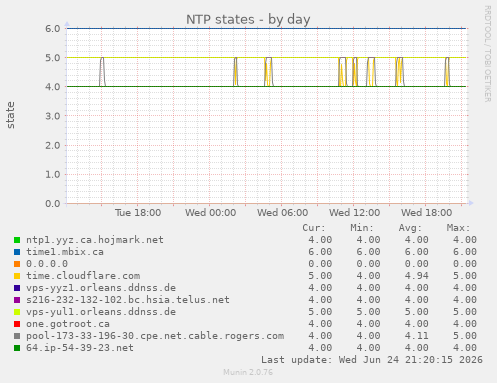Viewport: 497px width, 383px height.
Task: Click the Cur value 6.00 for time1.mbix.ca
Action: point(320,252)
